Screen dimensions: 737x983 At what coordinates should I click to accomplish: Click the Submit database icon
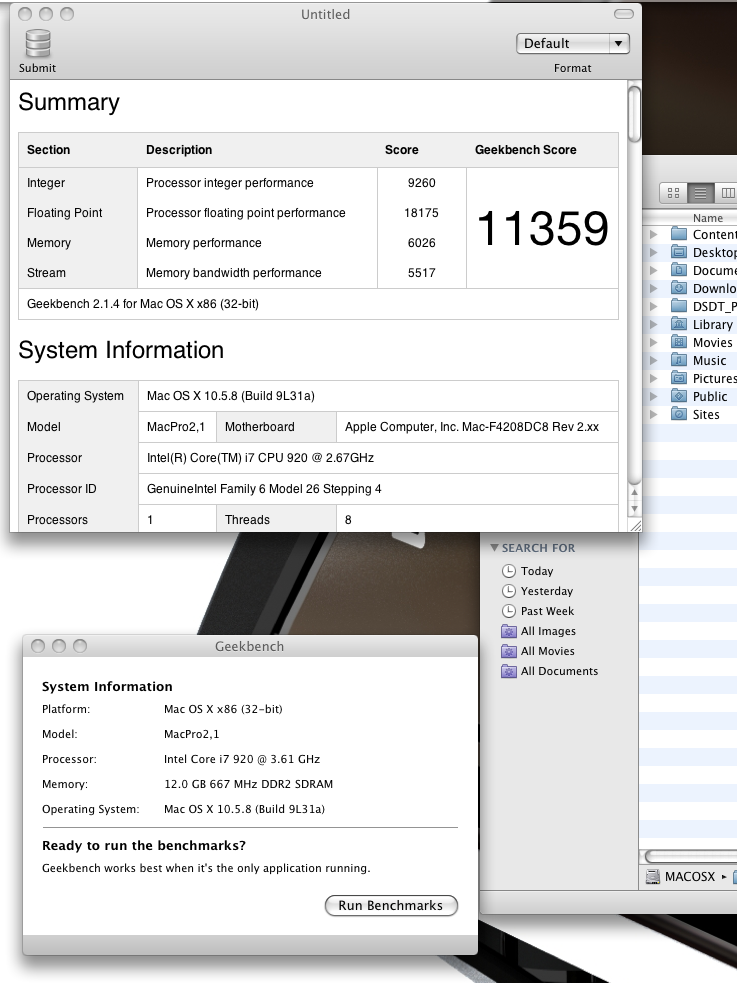pos(38,43)
